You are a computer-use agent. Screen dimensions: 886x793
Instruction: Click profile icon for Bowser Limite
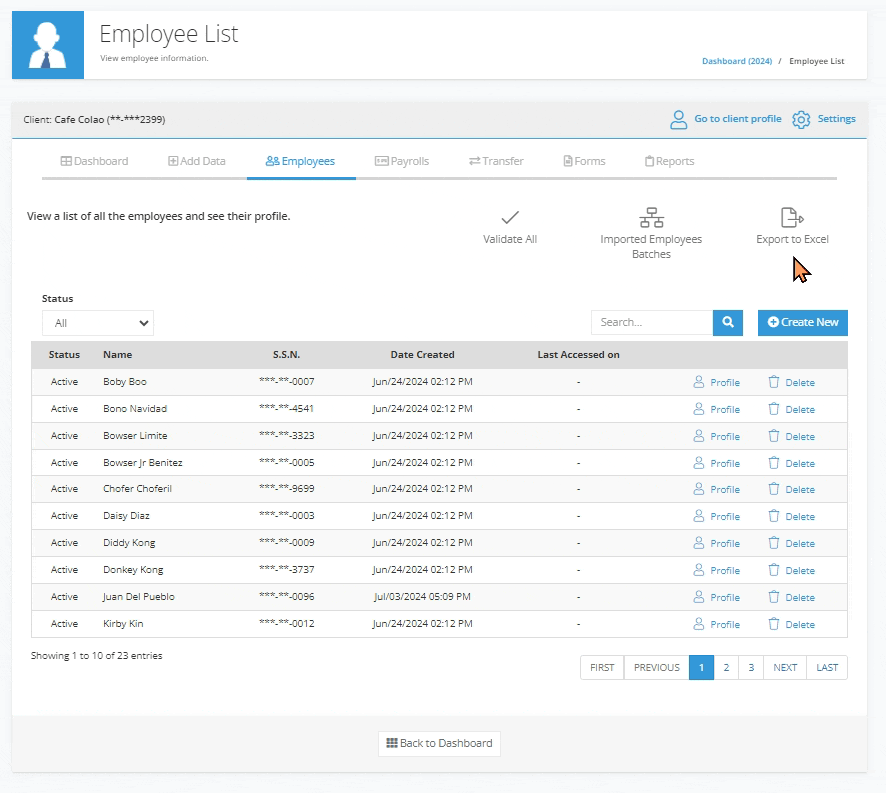(x=699, y=436)
